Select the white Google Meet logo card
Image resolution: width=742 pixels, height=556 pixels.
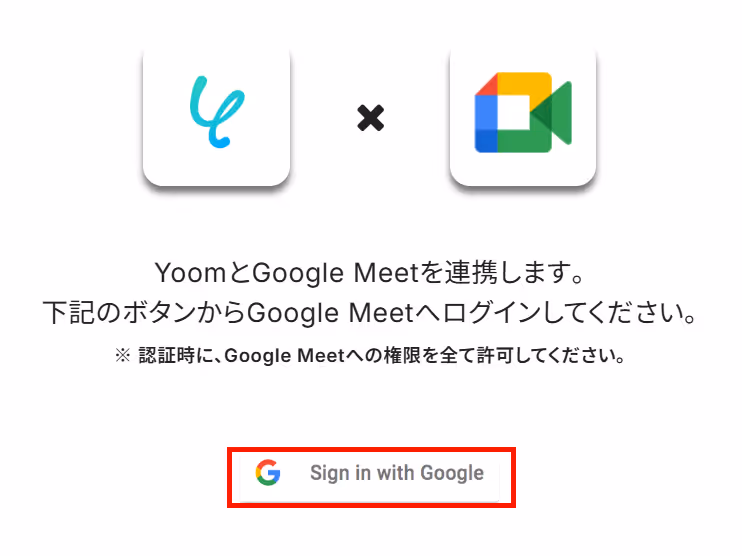point(523,117)
